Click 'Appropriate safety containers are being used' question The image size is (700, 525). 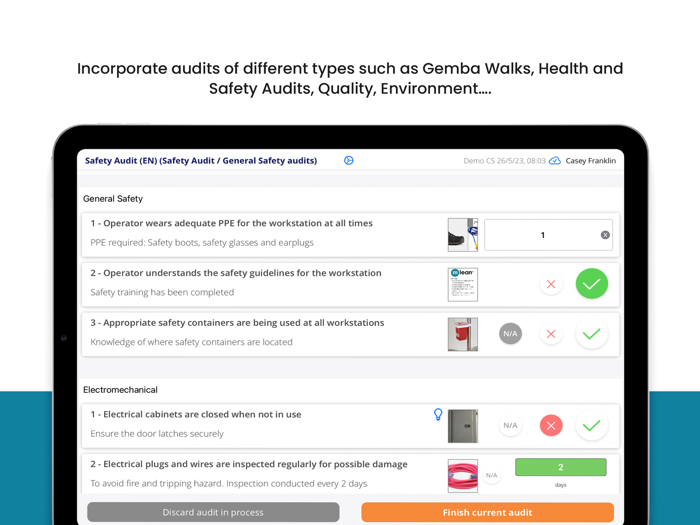tap(237, 323)
